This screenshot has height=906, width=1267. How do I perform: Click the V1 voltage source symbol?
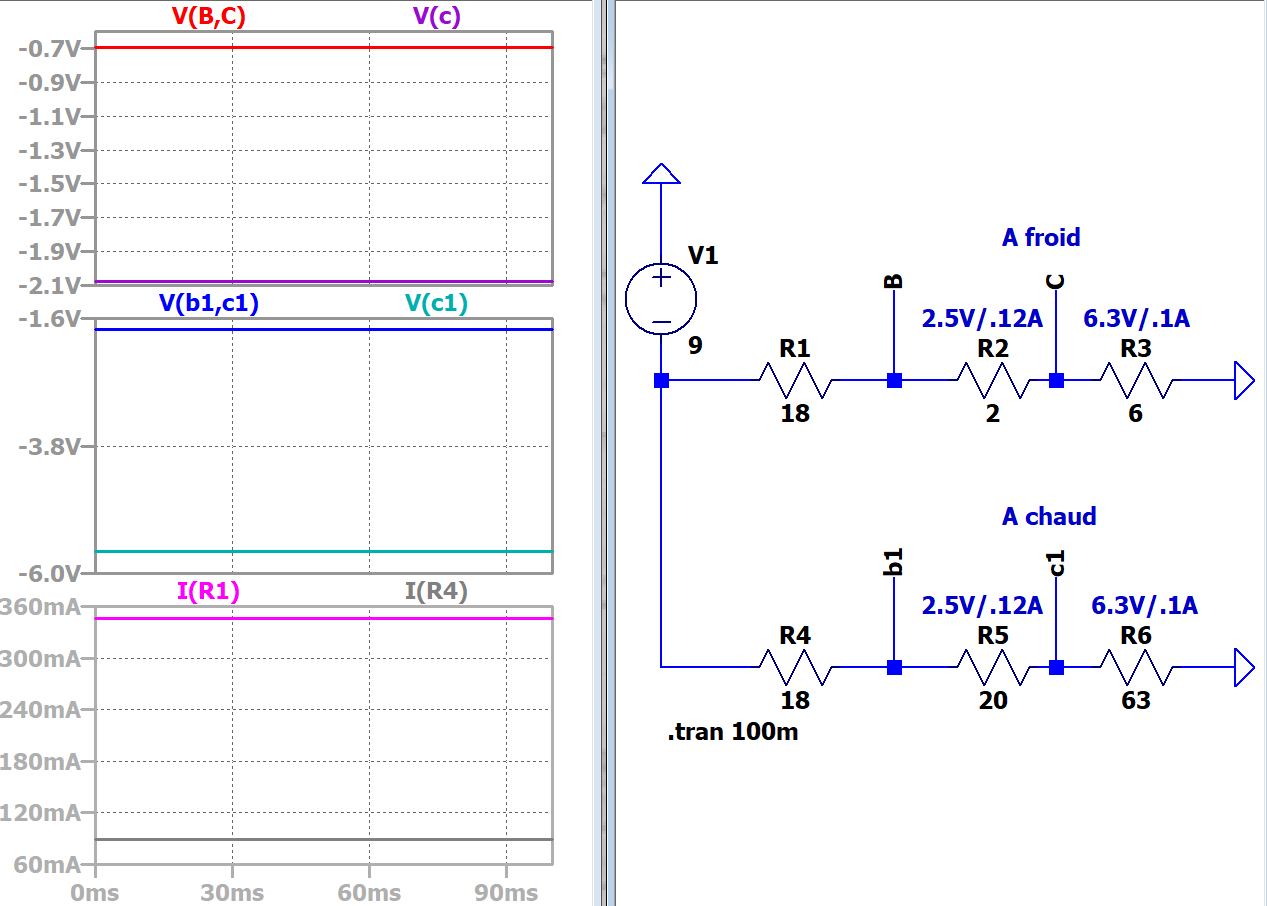pyautogui.click(x=661, y=299)
